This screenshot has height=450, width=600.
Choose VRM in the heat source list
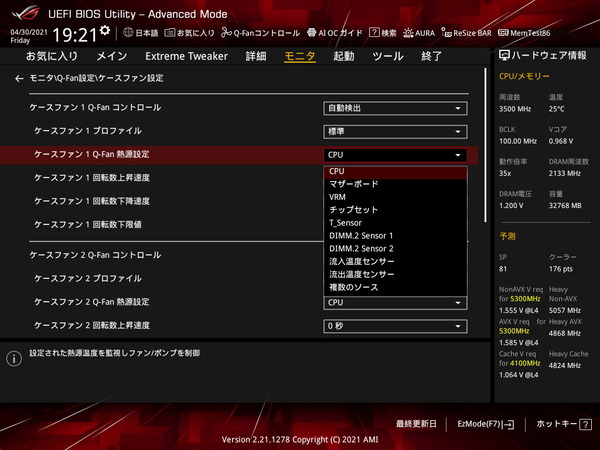[x=395, y=197]
